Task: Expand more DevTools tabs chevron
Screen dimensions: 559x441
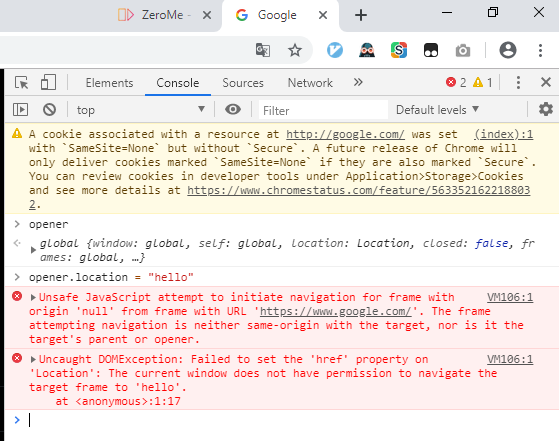Action: [x=358, y=82]
